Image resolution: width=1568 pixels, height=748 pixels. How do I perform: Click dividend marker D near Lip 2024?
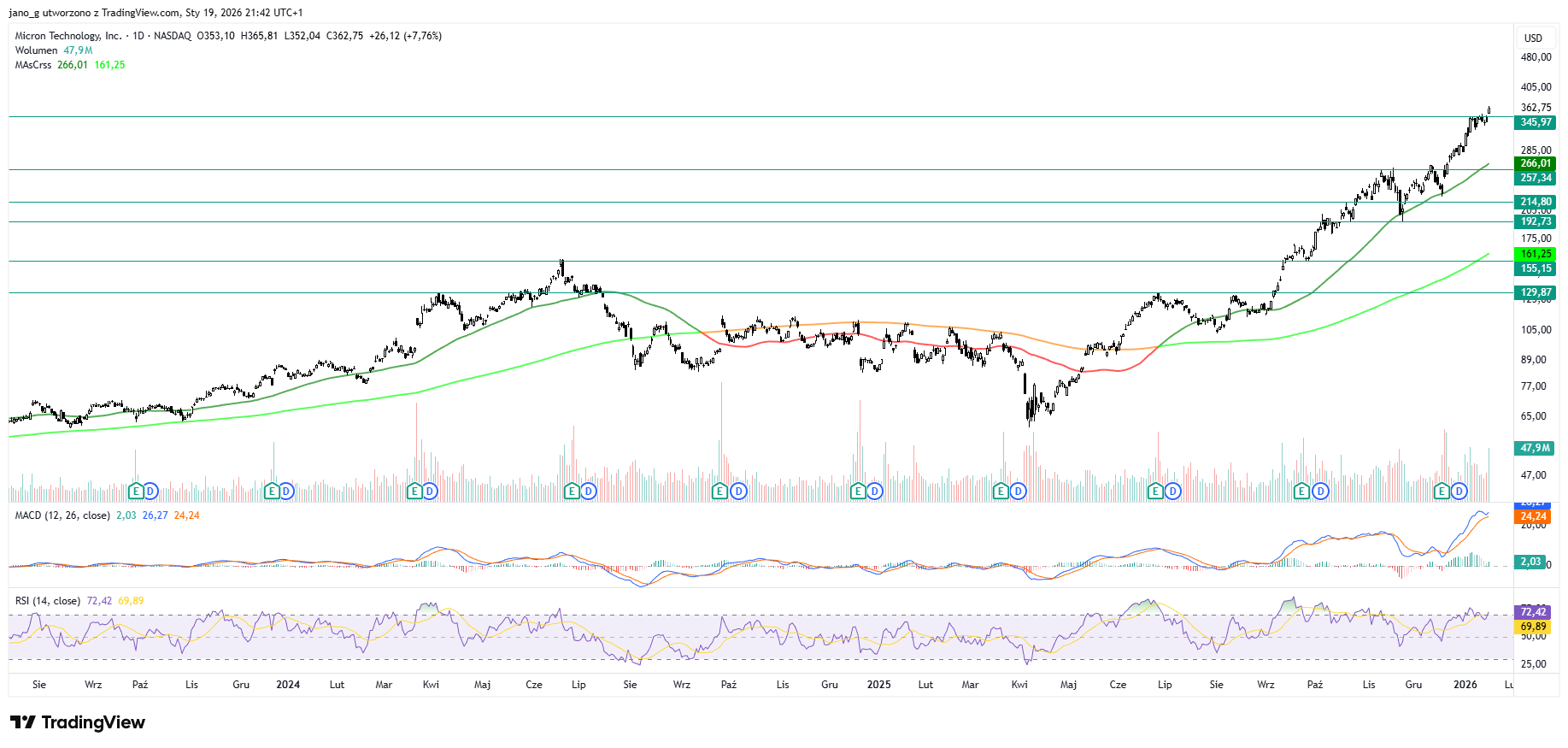tap(587, 491)
